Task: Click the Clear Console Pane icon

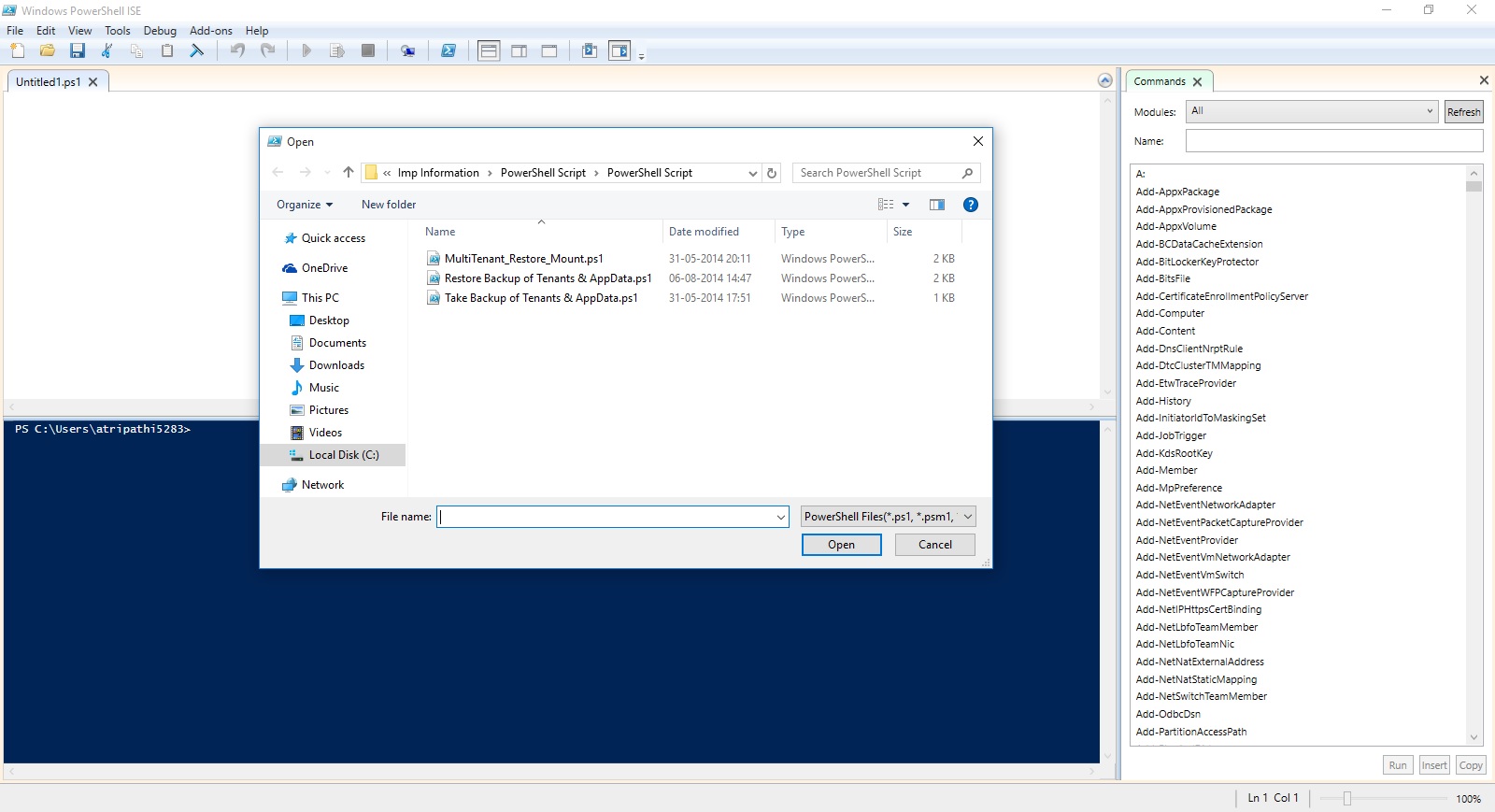Action: [197, 50]
